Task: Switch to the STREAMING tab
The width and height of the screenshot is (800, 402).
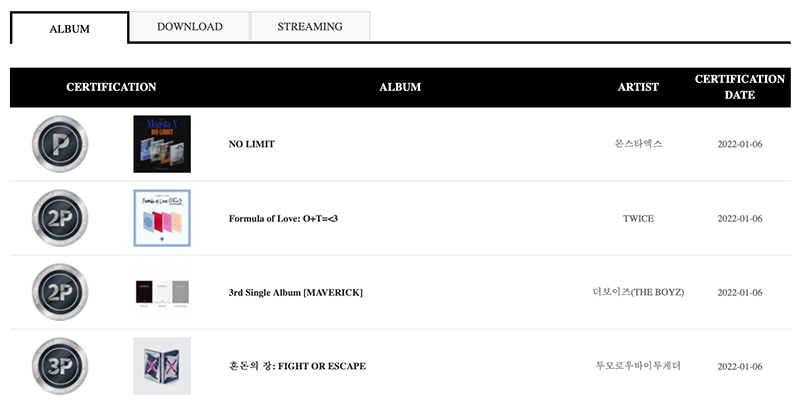Action: [310, 27]
